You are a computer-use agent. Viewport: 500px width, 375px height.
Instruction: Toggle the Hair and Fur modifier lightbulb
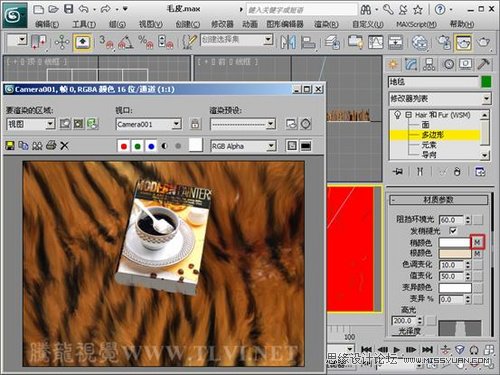pyautogui.click(x=397, y=115)
